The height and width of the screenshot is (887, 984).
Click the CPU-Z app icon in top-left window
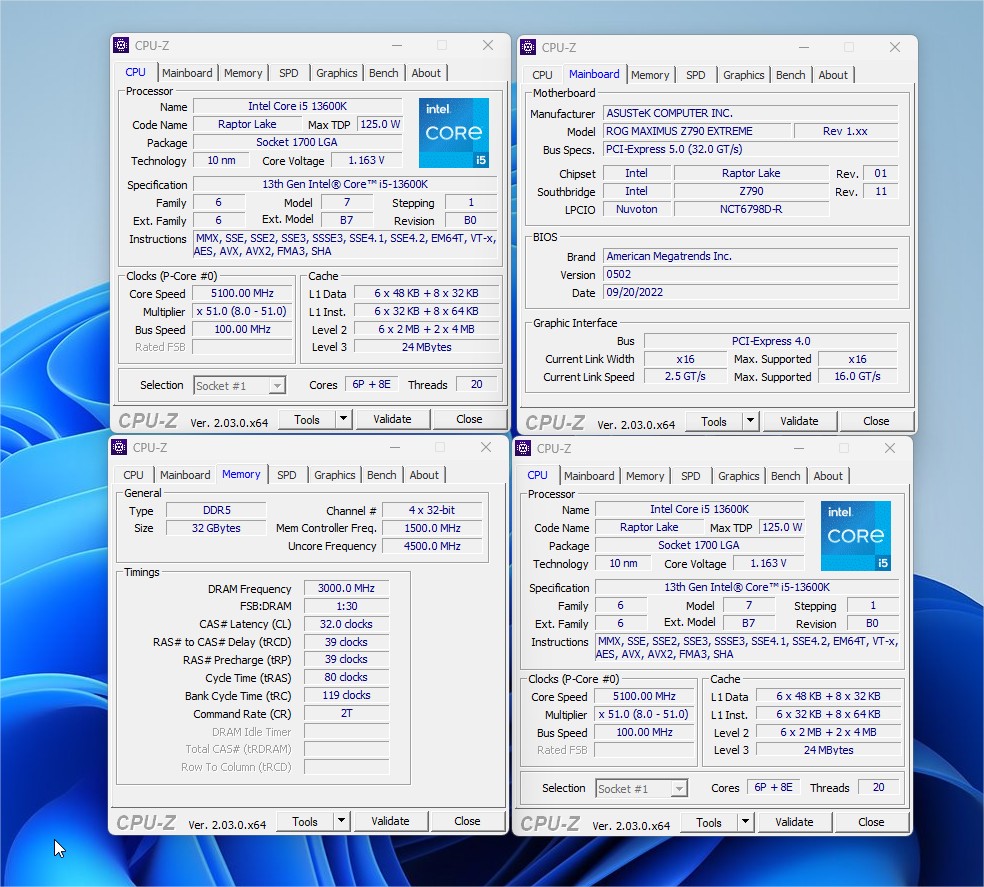pos(121,45)
